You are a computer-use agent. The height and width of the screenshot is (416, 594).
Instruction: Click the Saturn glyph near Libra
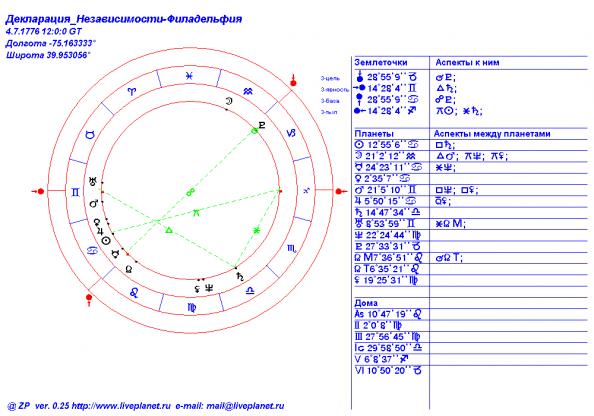[240, 277]
